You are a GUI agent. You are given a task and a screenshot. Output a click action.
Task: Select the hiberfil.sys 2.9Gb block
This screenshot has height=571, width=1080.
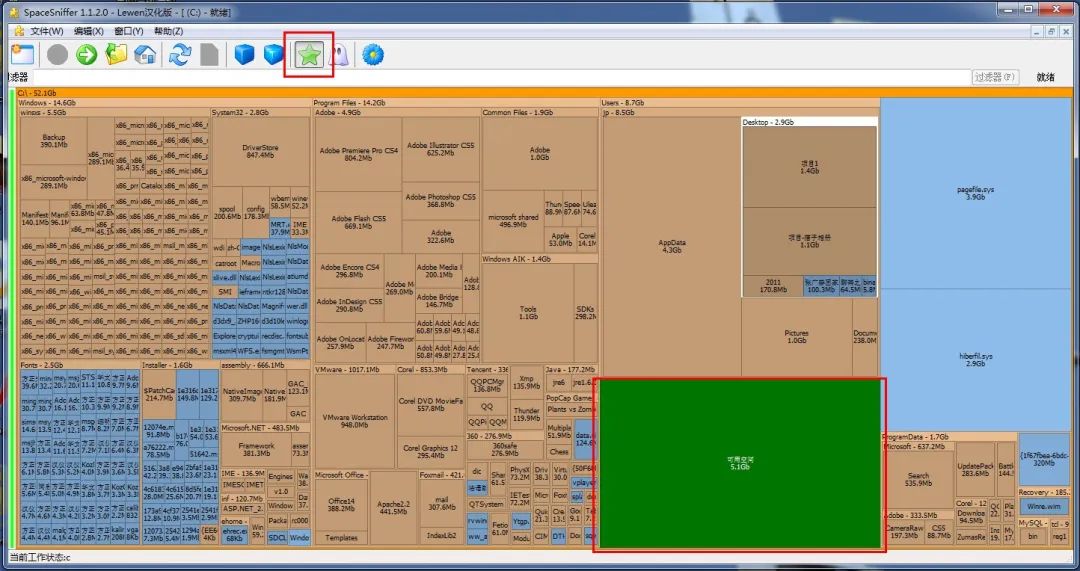[x=976, y=360]
